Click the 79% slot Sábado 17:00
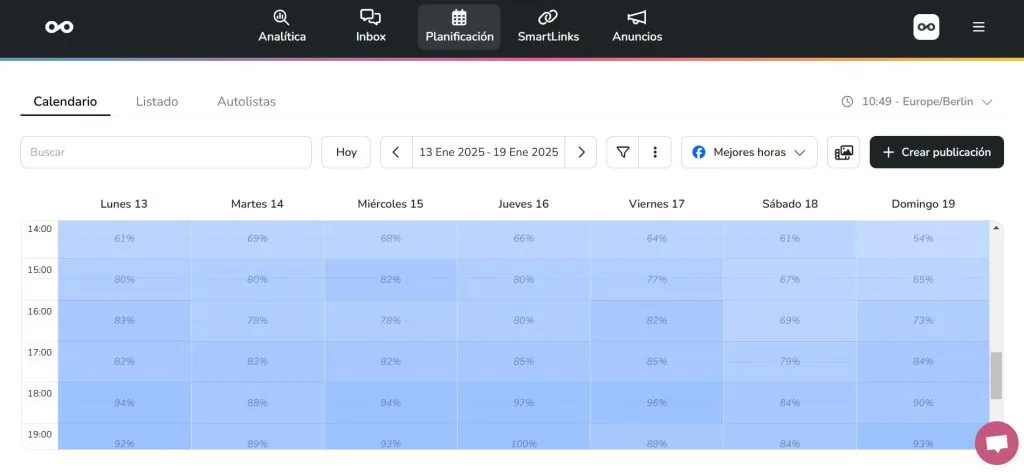1024x472 pixels. 790,362
